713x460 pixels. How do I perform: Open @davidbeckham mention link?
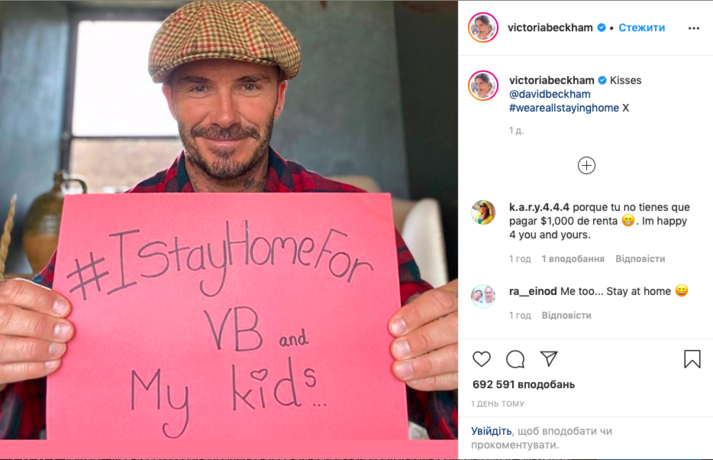550,94
